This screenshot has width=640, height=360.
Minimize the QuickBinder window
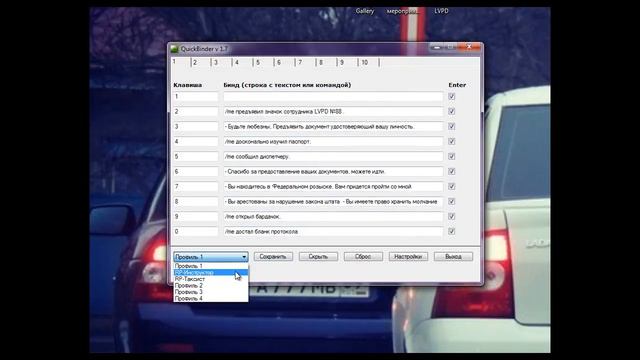[x=437, y=47]
